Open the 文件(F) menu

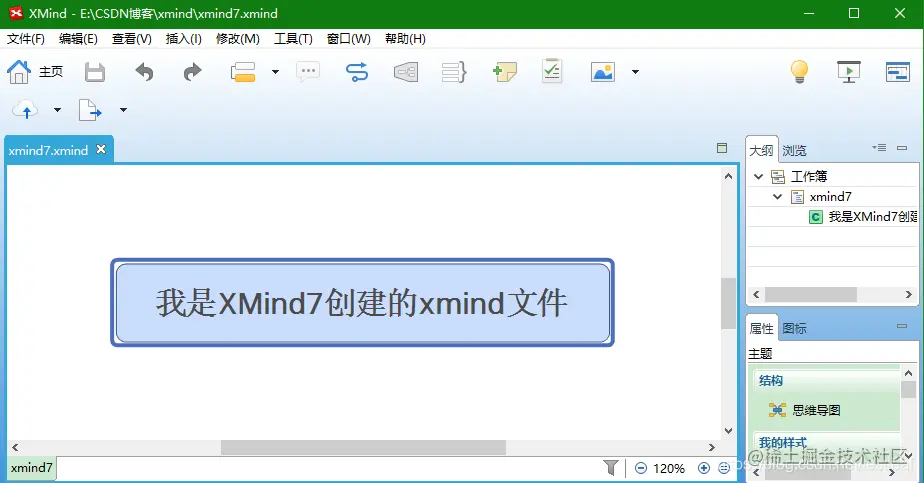click(x=26, y=39)
